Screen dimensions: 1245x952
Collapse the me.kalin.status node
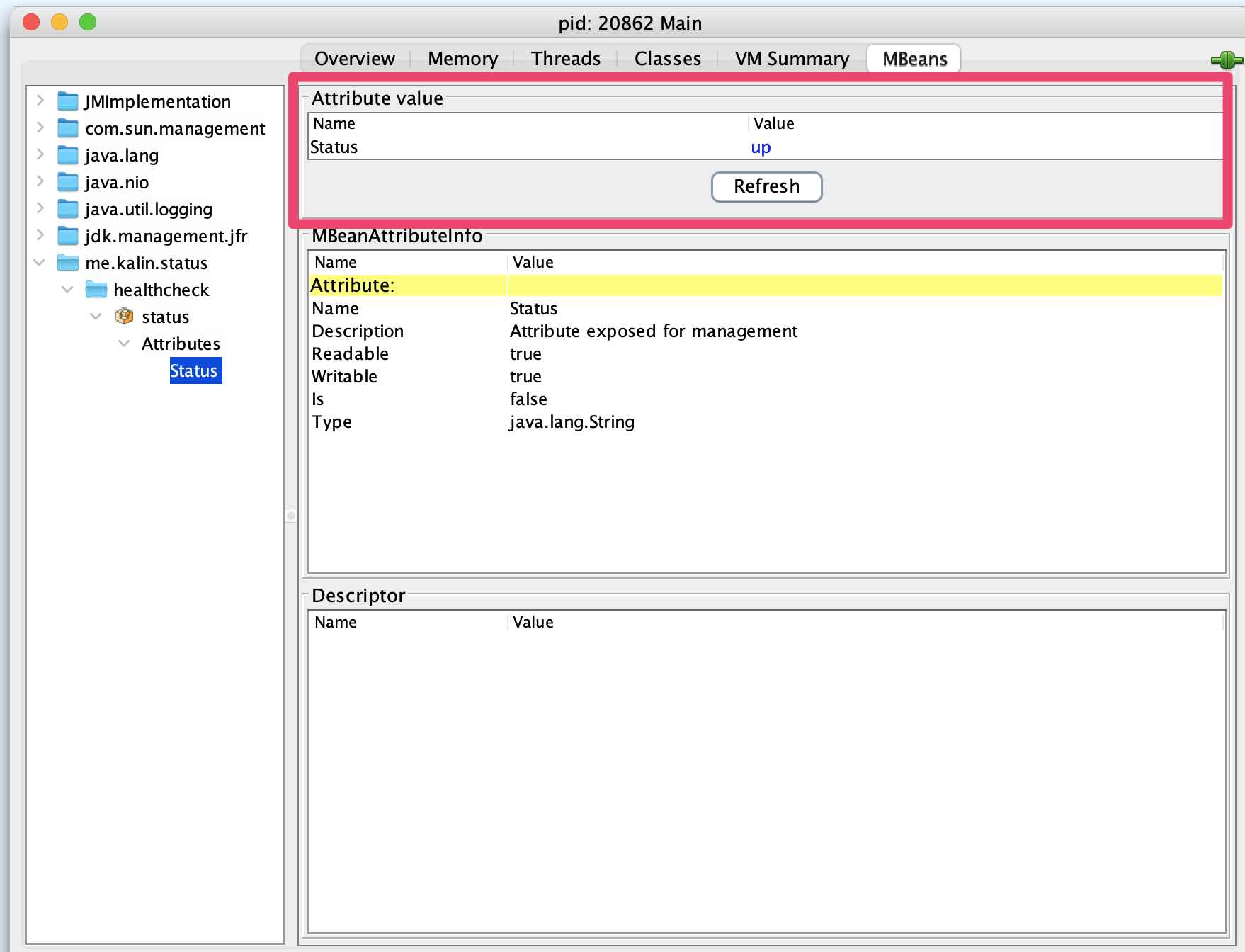[40, 263]
